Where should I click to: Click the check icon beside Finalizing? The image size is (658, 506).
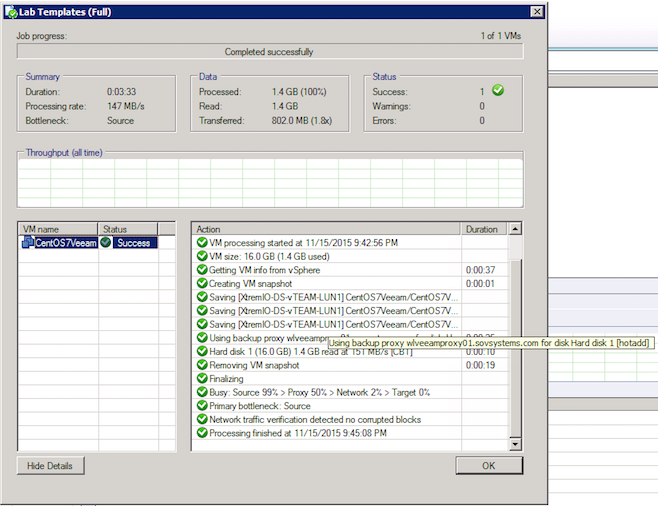[x=201, y=379]
